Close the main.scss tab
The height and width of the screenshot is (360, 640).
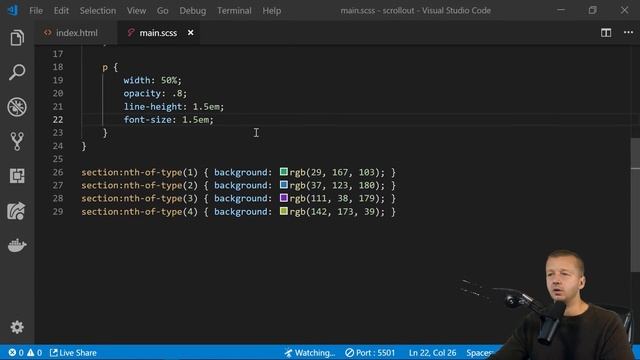coord(190,33)
